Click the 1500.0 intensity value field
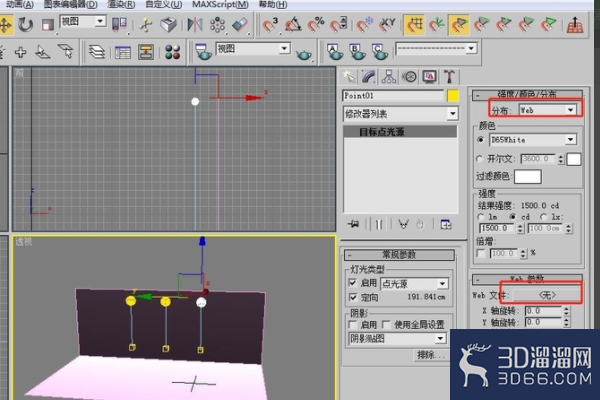The height and width of the screenshot is (400, 600). click(497, 229)
